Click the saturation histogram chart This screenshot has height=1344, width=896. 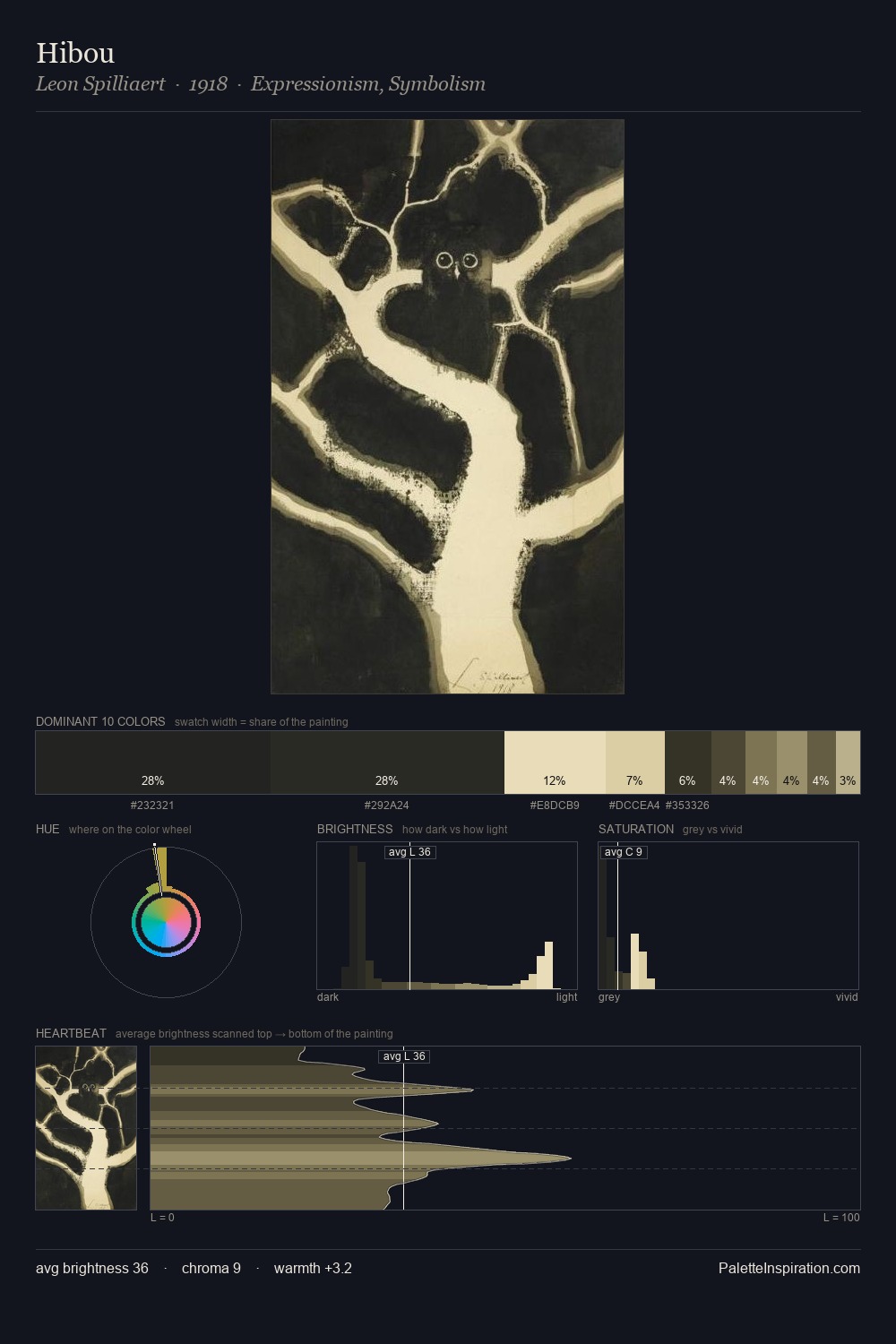[728, 916]
